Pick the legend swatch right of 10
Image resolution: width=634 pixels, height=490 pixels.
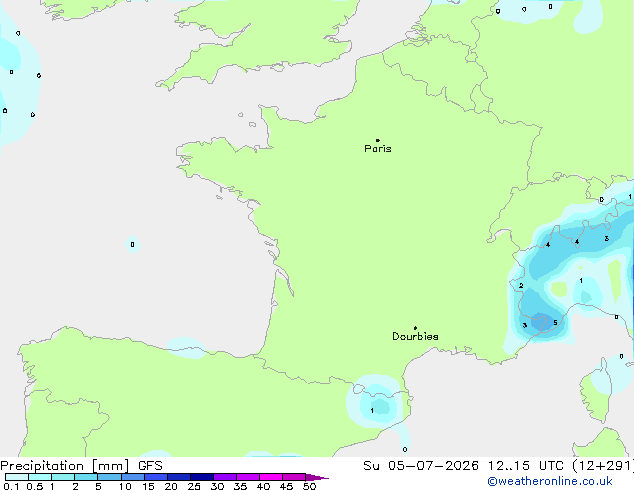[x=133, y=477]
